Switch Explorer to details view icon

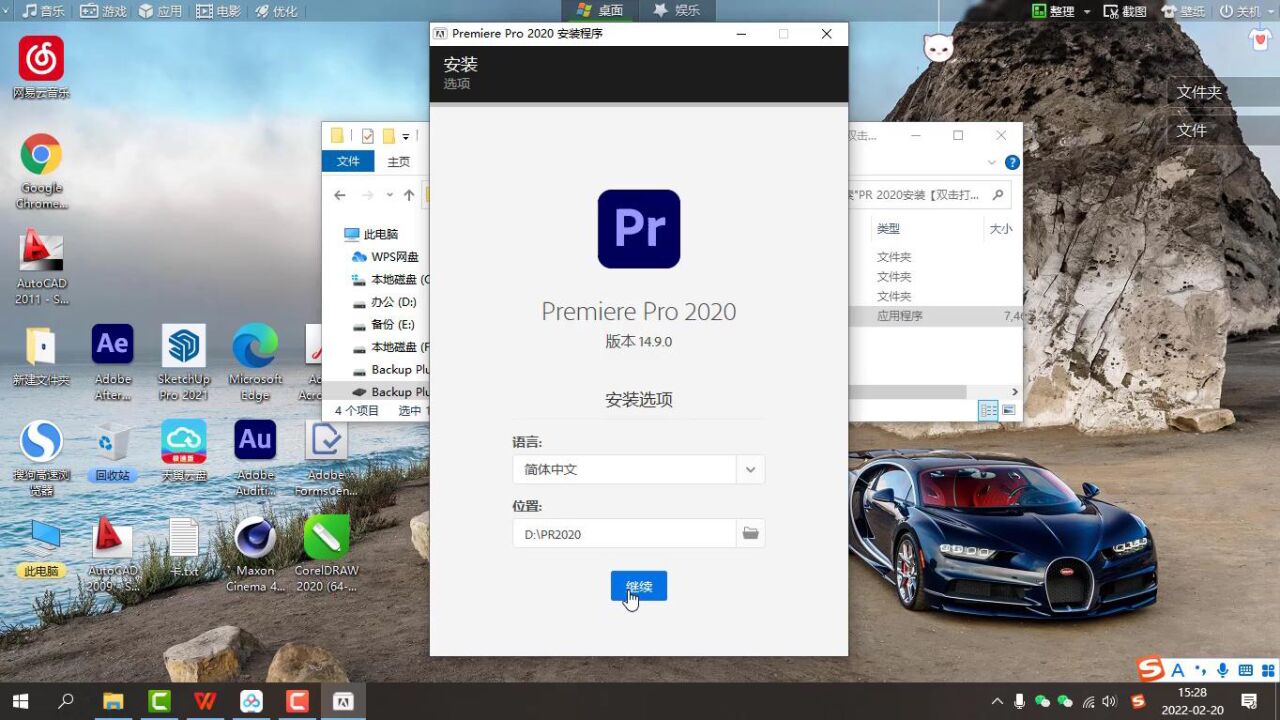tap(988, 410)
